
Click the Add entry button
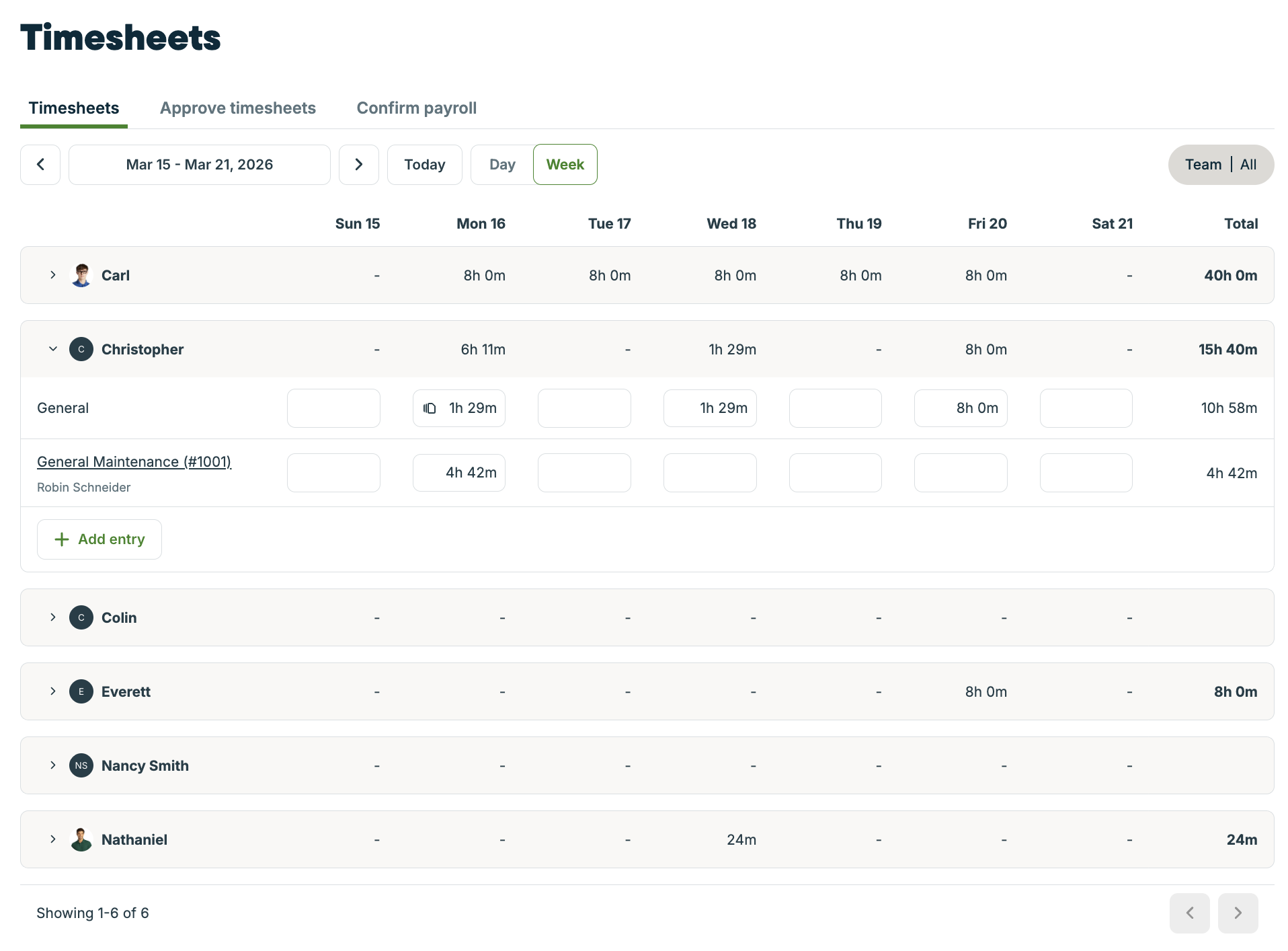click(99, 539)
